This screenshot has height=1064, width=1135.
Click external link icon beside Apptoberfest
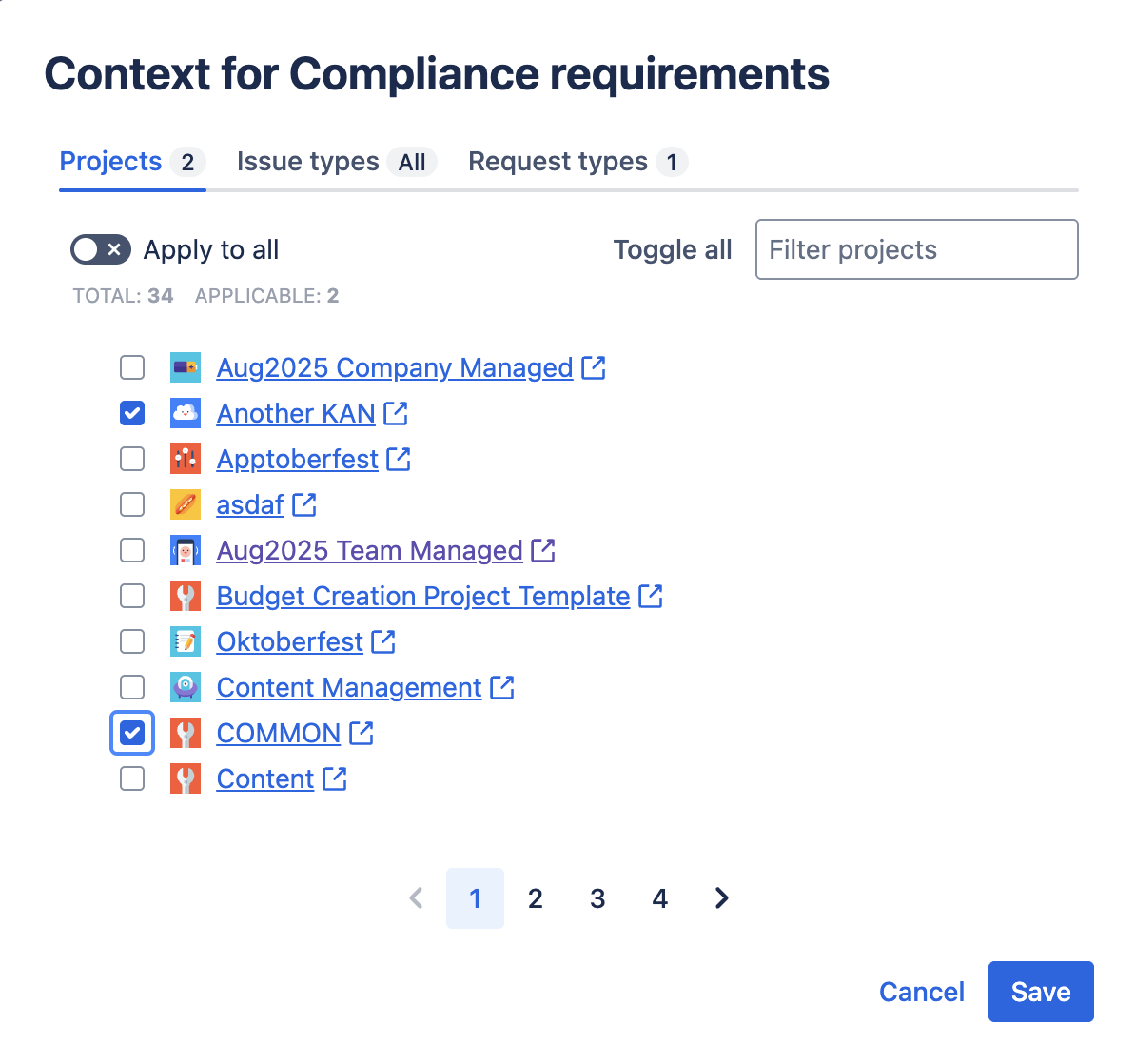pyautogui.click(x=399, y=460)
